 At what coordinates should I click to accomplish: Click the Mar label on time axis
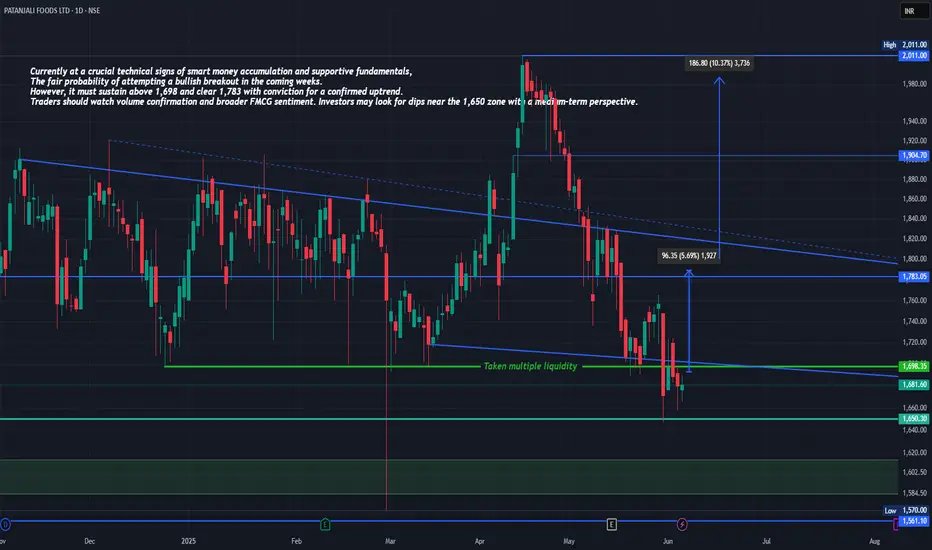(390, 541)
